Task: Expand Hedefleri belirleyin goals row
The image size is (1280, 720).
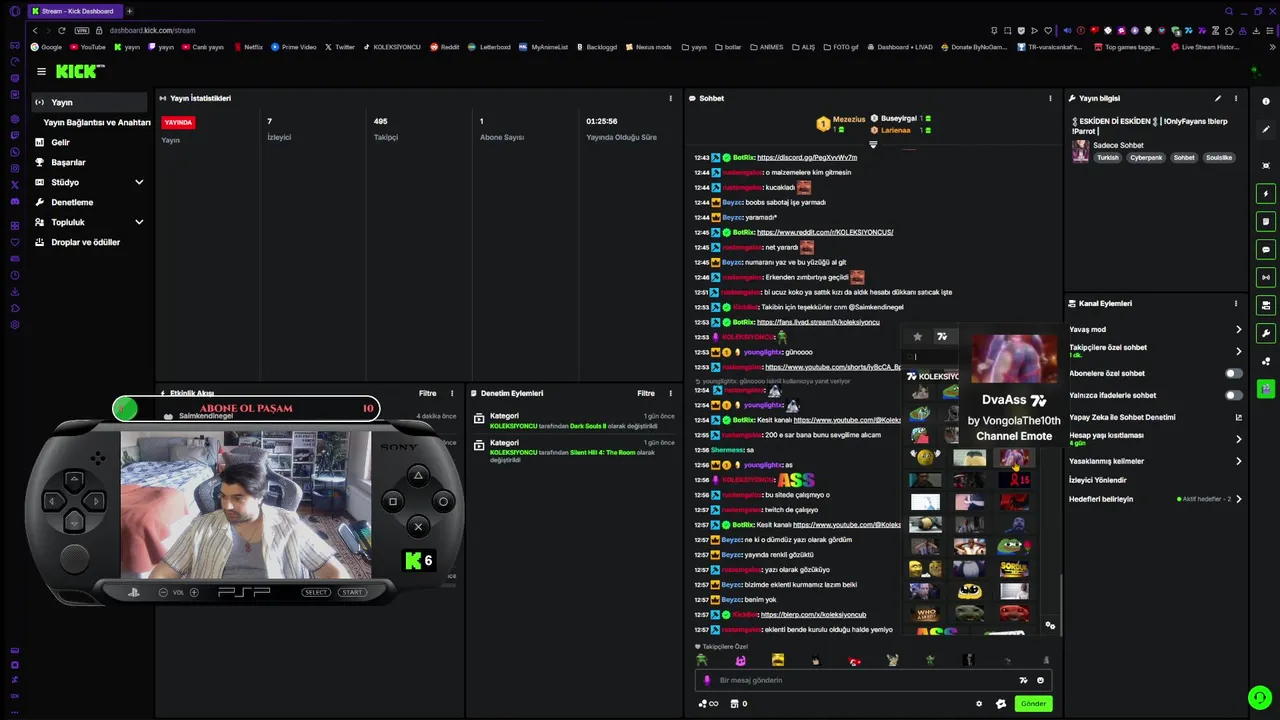Action: tap(1238, 499)
